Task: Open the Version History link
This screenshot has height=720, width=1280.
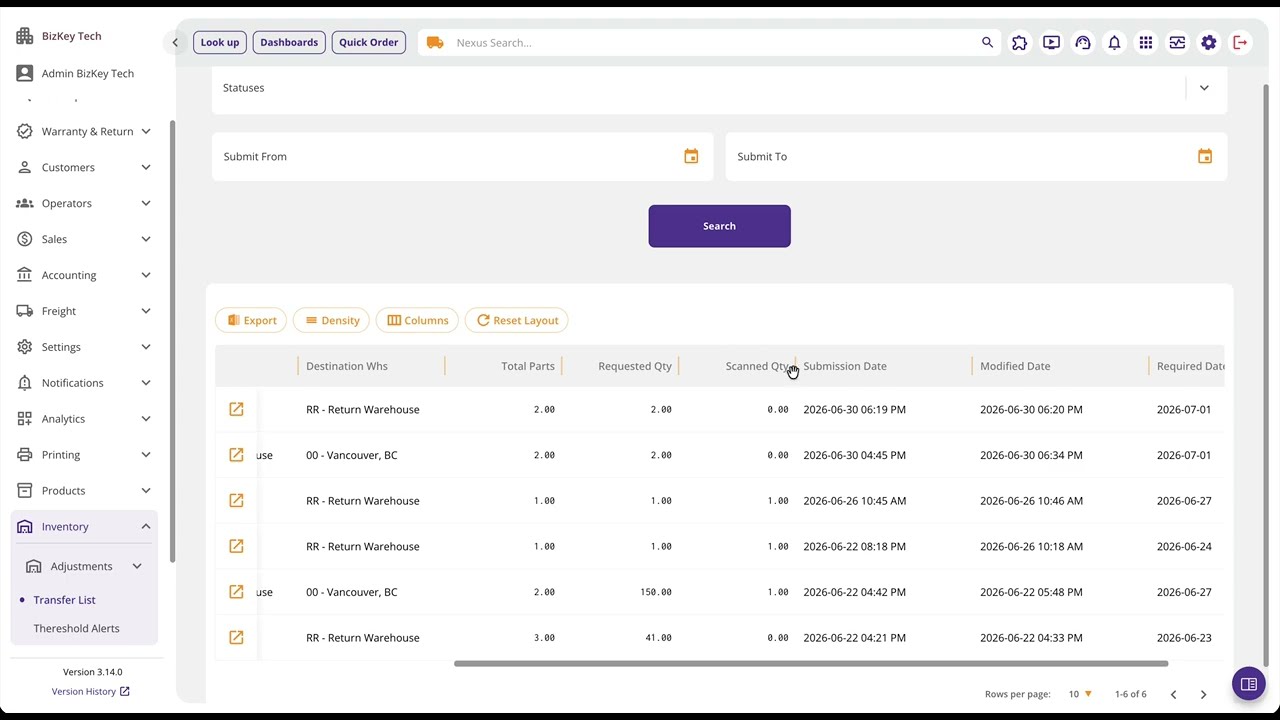Action: click(x=90, y=691)
